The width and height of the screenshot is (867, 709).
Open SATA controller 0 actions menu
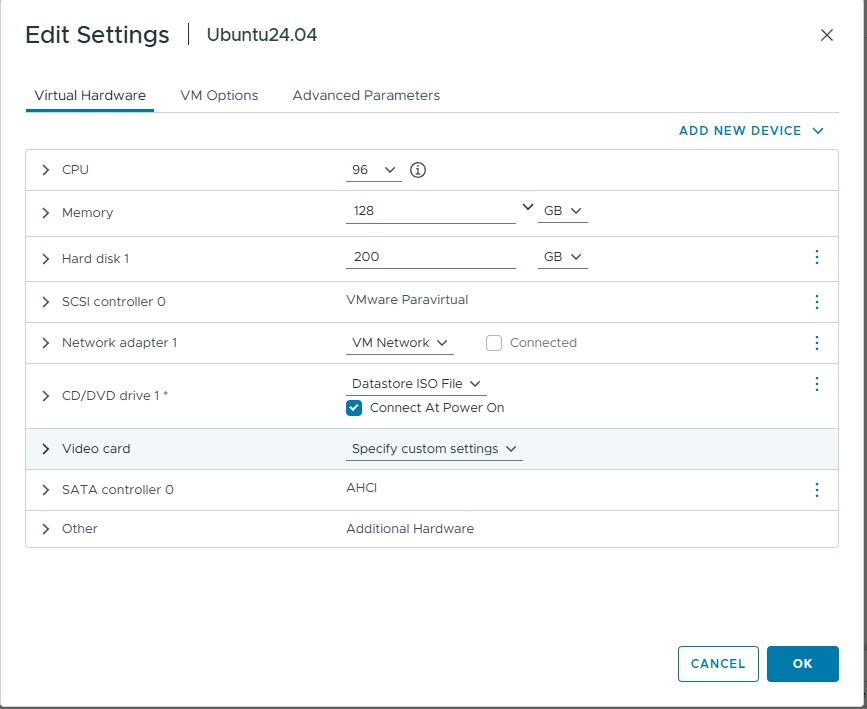pos(817,489)
